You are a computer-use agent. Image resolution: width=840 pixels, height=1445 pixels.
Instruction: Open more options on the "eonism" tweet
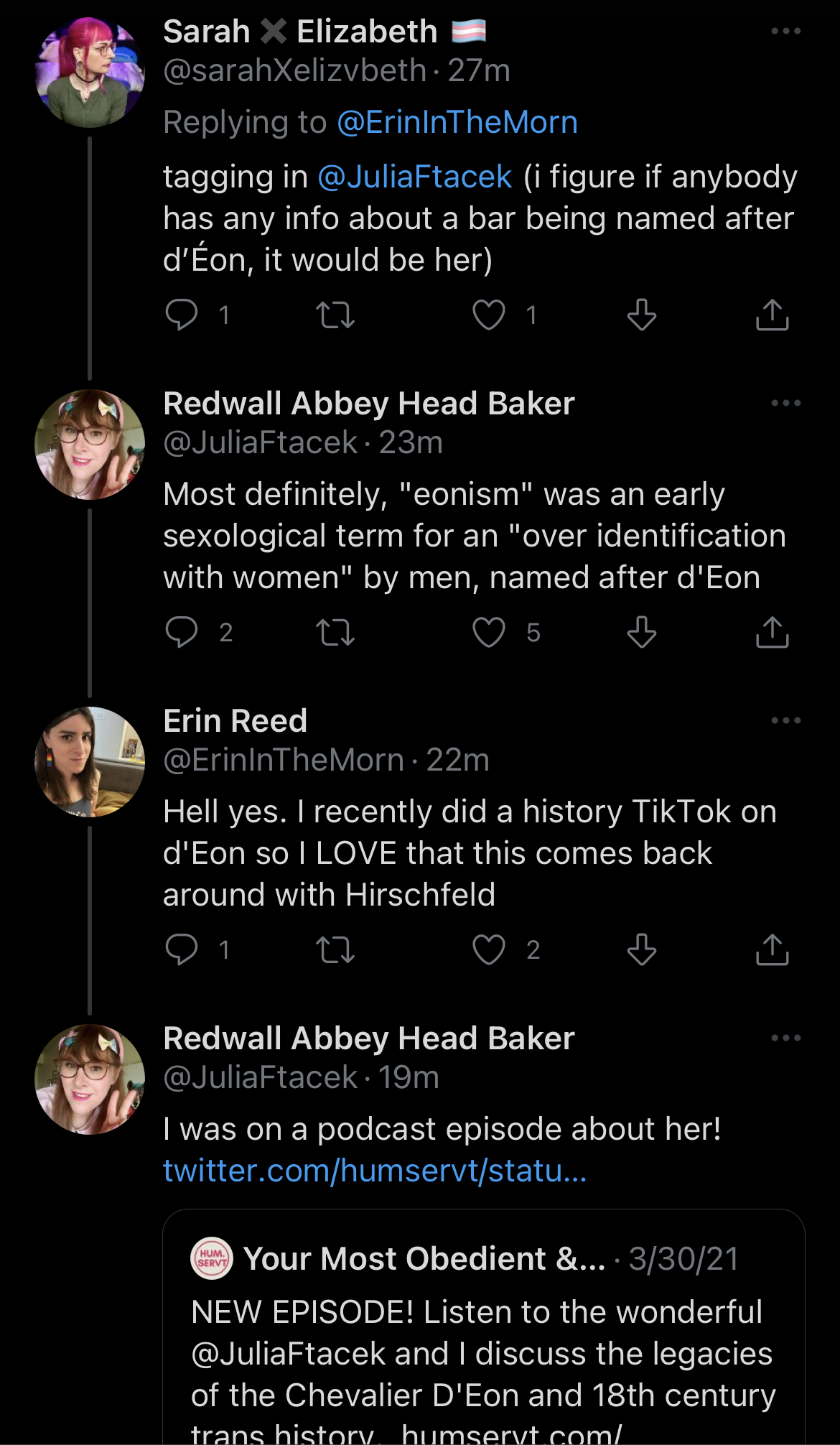785,404
